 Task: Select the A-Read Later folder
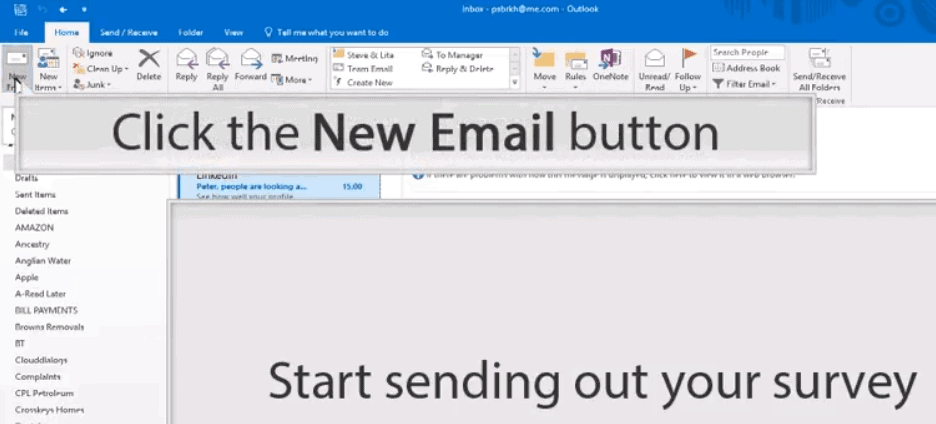41,294
